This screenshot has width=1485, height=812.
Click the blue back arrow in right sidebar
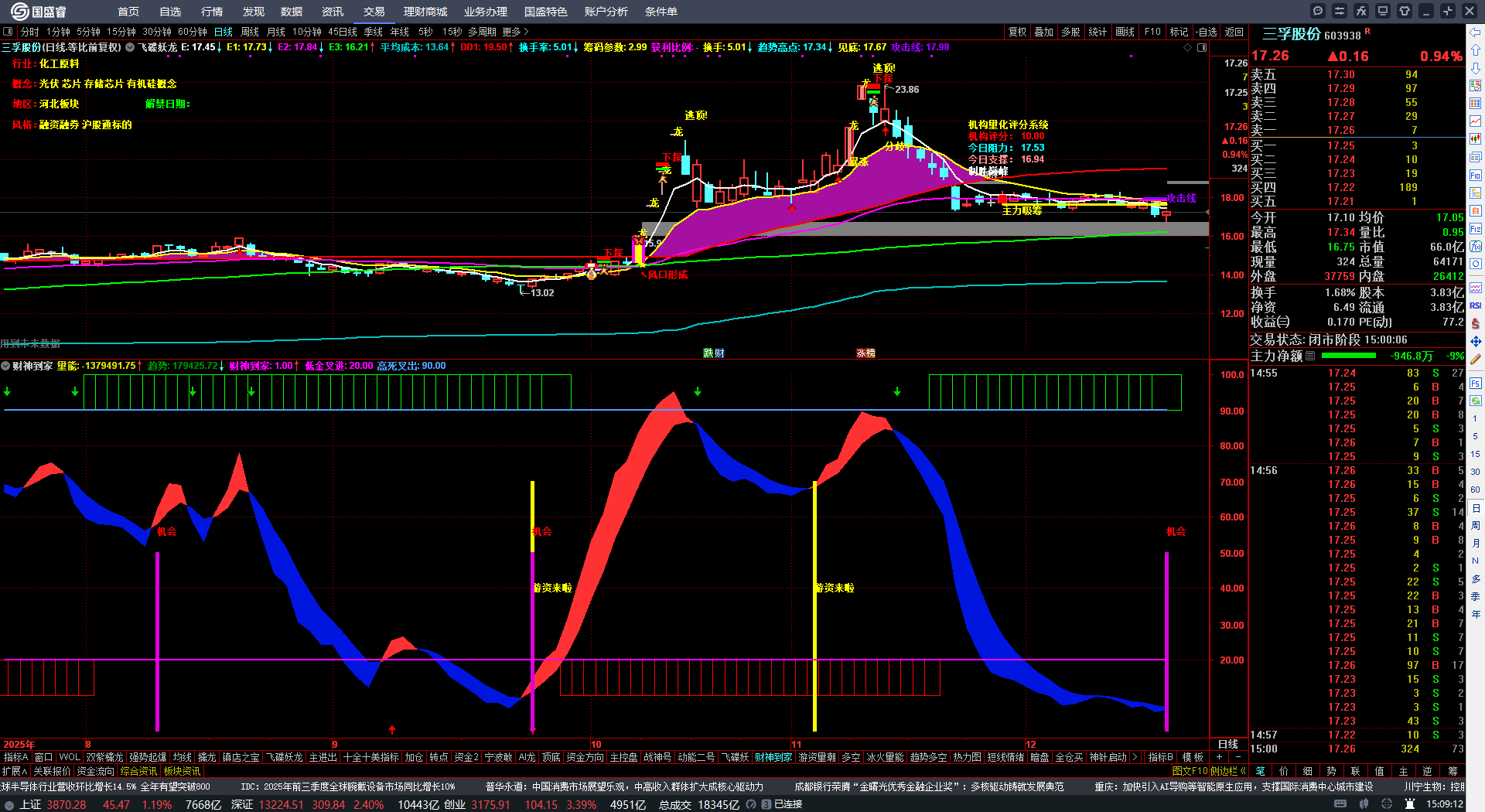tap(1476, 32)
